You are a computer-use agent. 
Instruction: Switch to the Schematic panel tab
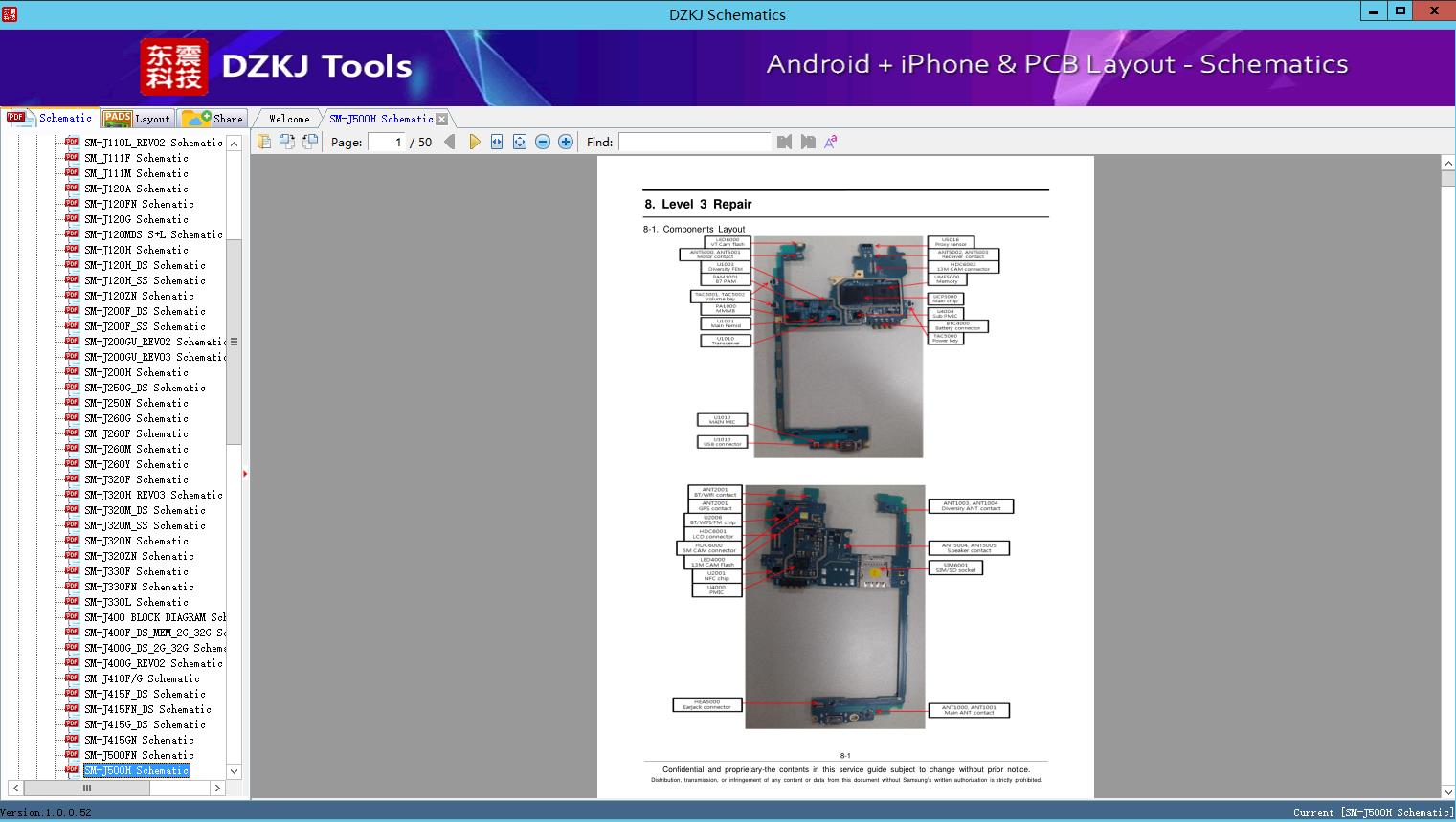50,118
